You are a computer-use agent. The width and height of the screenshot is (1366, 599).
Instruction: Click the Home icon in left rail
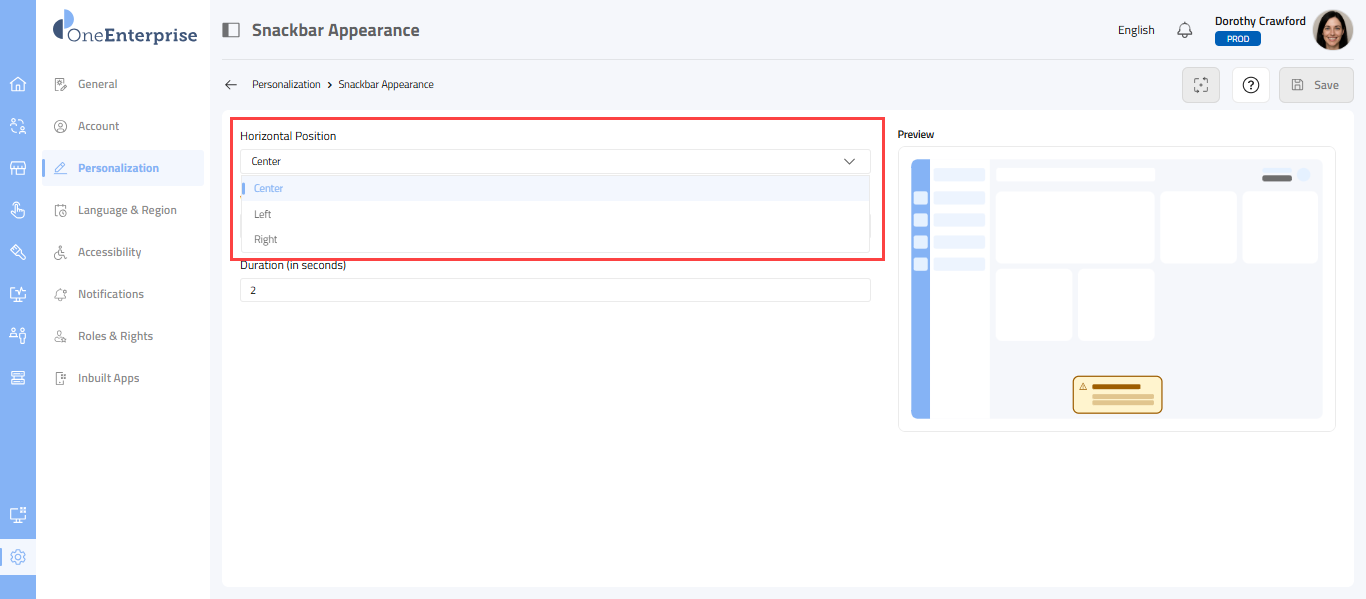coord(17,84)
